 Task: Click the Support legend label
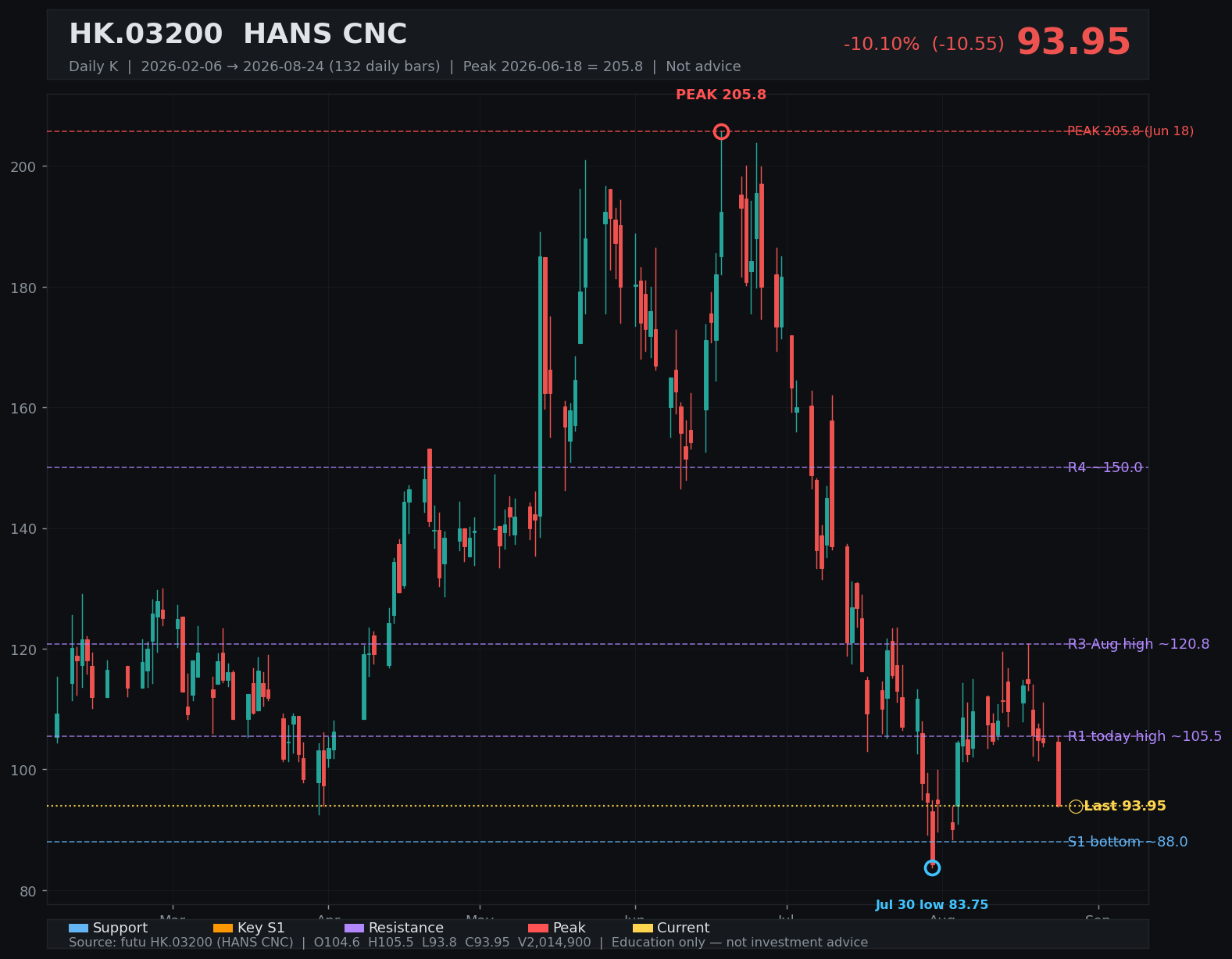pos(120,928)
